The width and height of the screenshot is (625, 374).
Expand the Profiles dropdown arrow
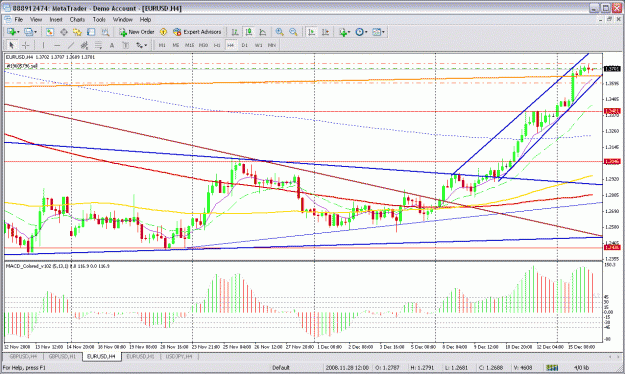click(x=35, y=32)
